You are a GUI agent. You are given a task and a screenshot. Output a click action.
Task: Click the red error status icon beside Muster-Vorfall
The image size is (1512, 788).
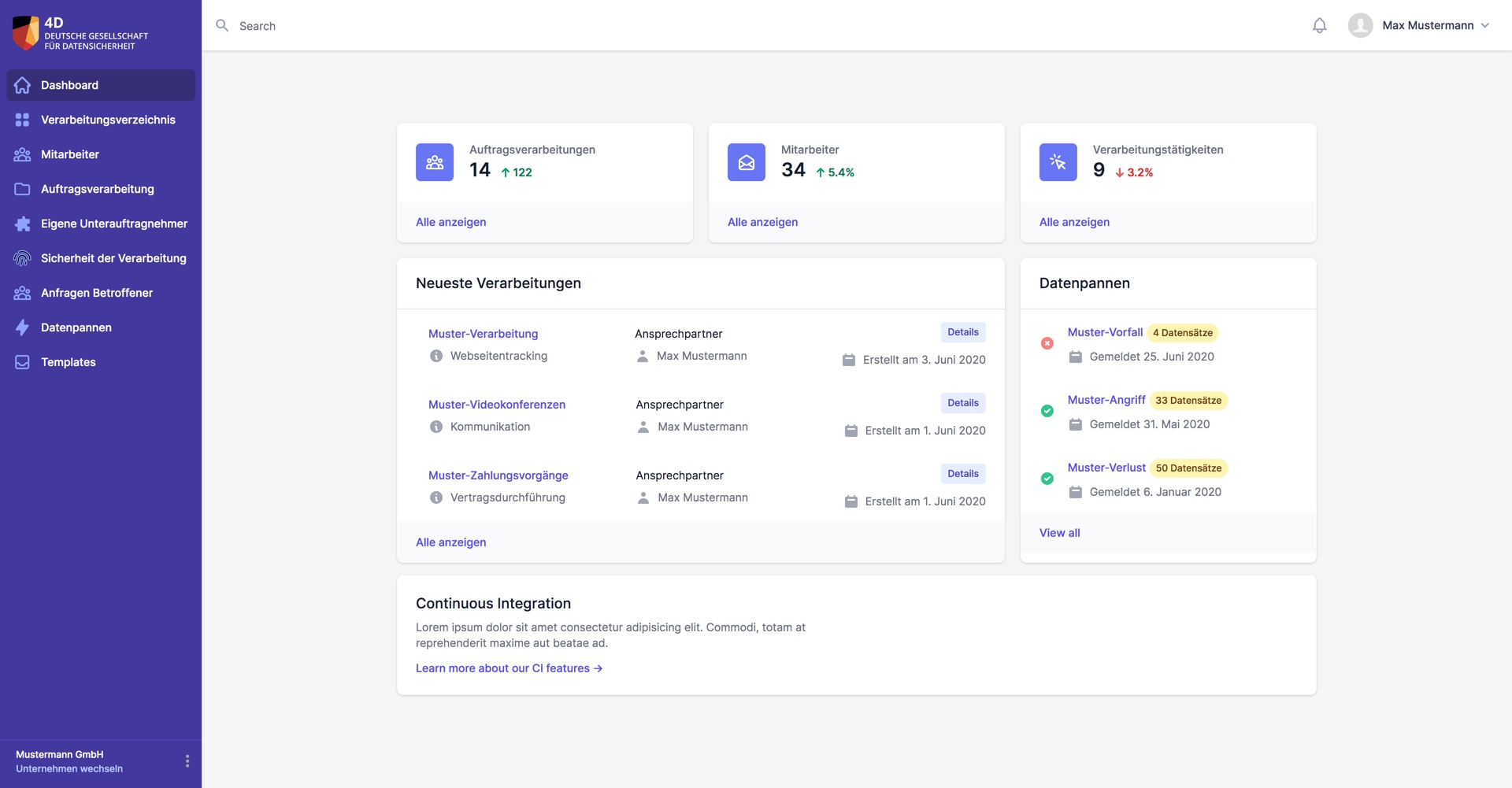coord(1047,343)
